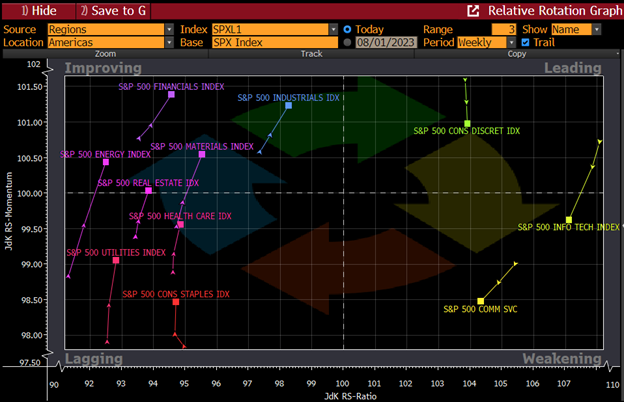
Task: Open the Source Regions dropdown
Action: point(170,29)
